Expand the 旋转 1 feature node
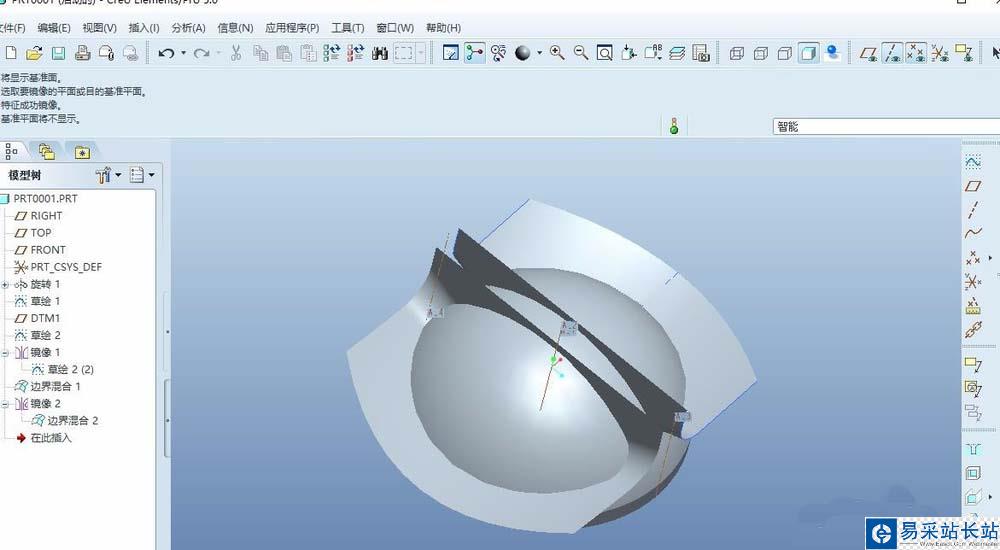Viewport: 1000px width, 550px height. 5,284
